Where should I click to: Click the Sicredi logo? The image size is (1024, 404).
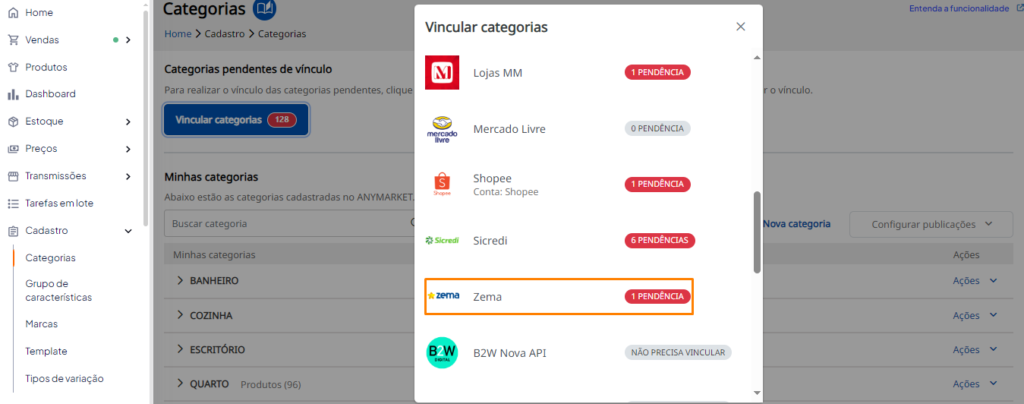[x=442, y=240]
